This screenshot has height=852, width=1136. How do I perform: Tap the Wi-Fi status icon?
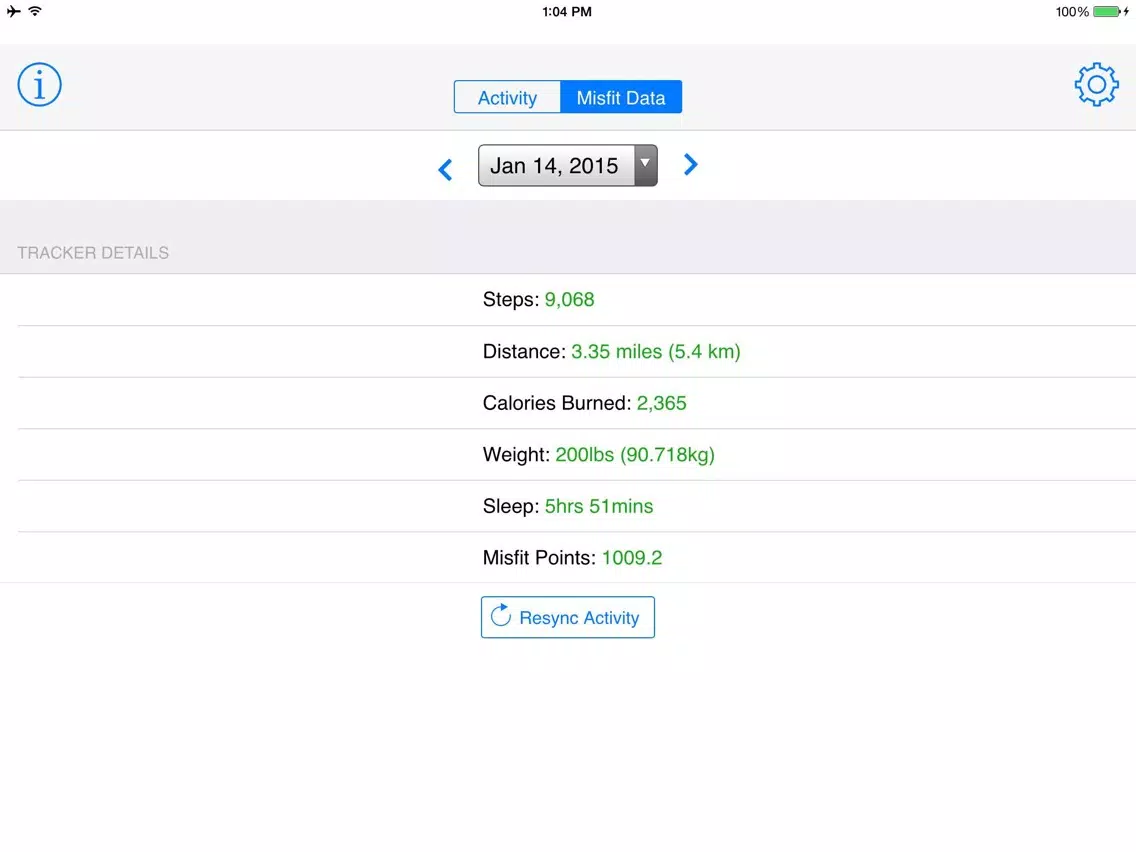35,11
